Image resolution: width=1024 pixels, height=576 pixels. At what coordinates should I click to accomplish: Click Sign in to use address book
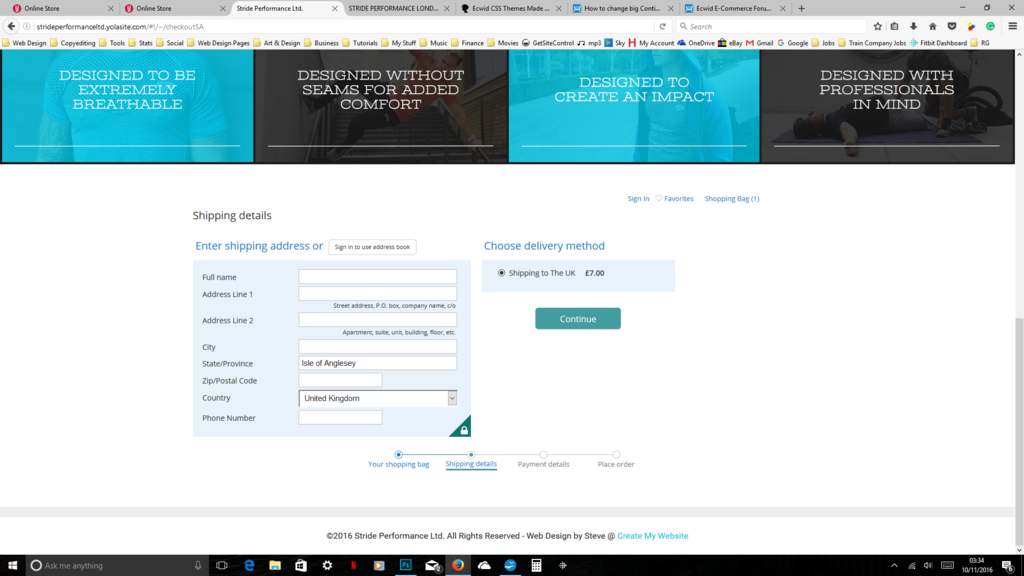372,247
